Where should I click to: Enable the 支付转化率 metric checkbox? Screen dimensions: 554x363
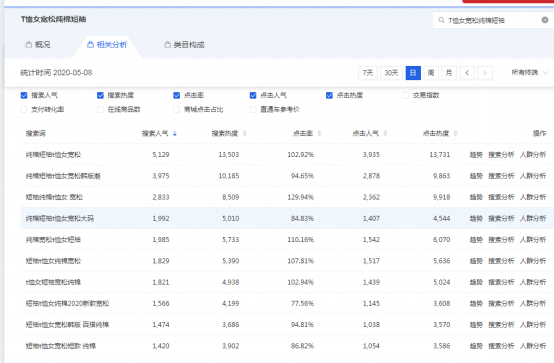pos(24,110)
